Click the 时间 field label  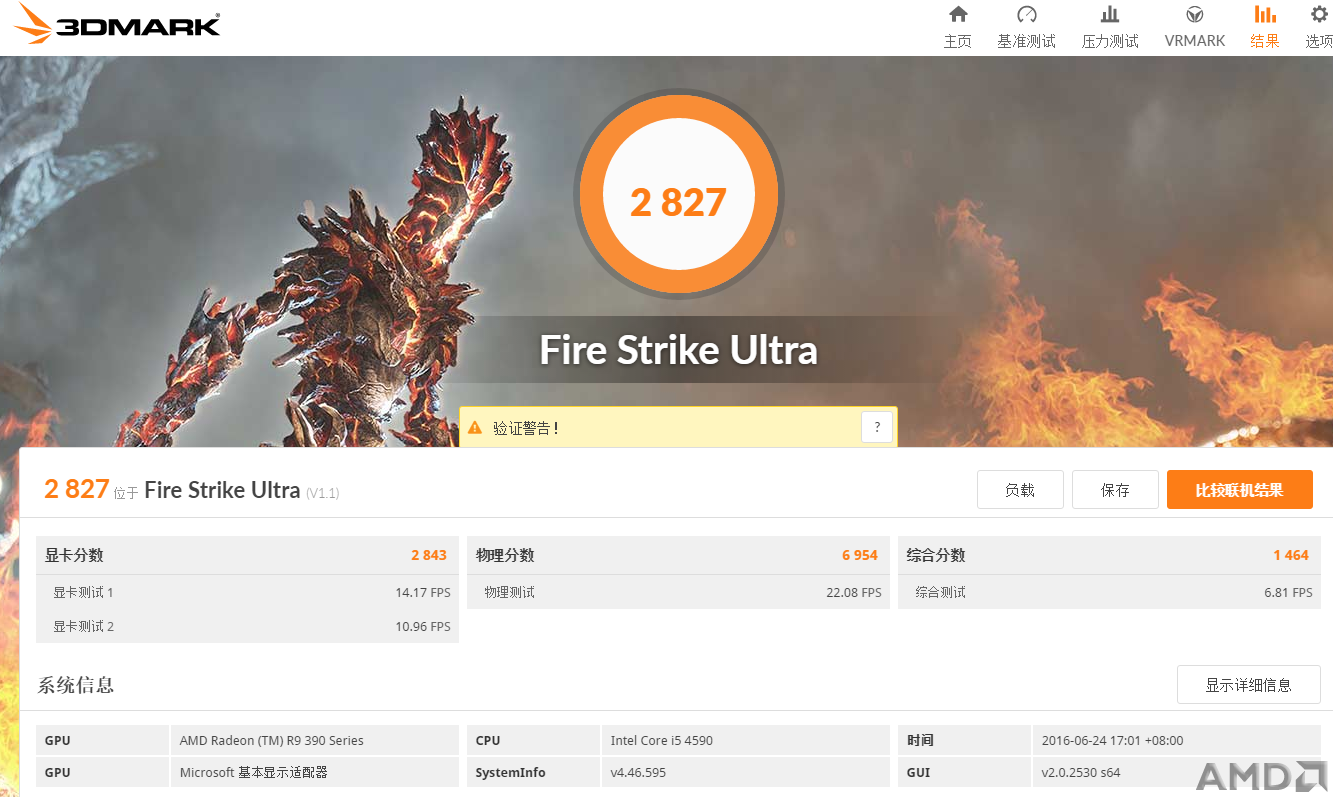point(920,741)
